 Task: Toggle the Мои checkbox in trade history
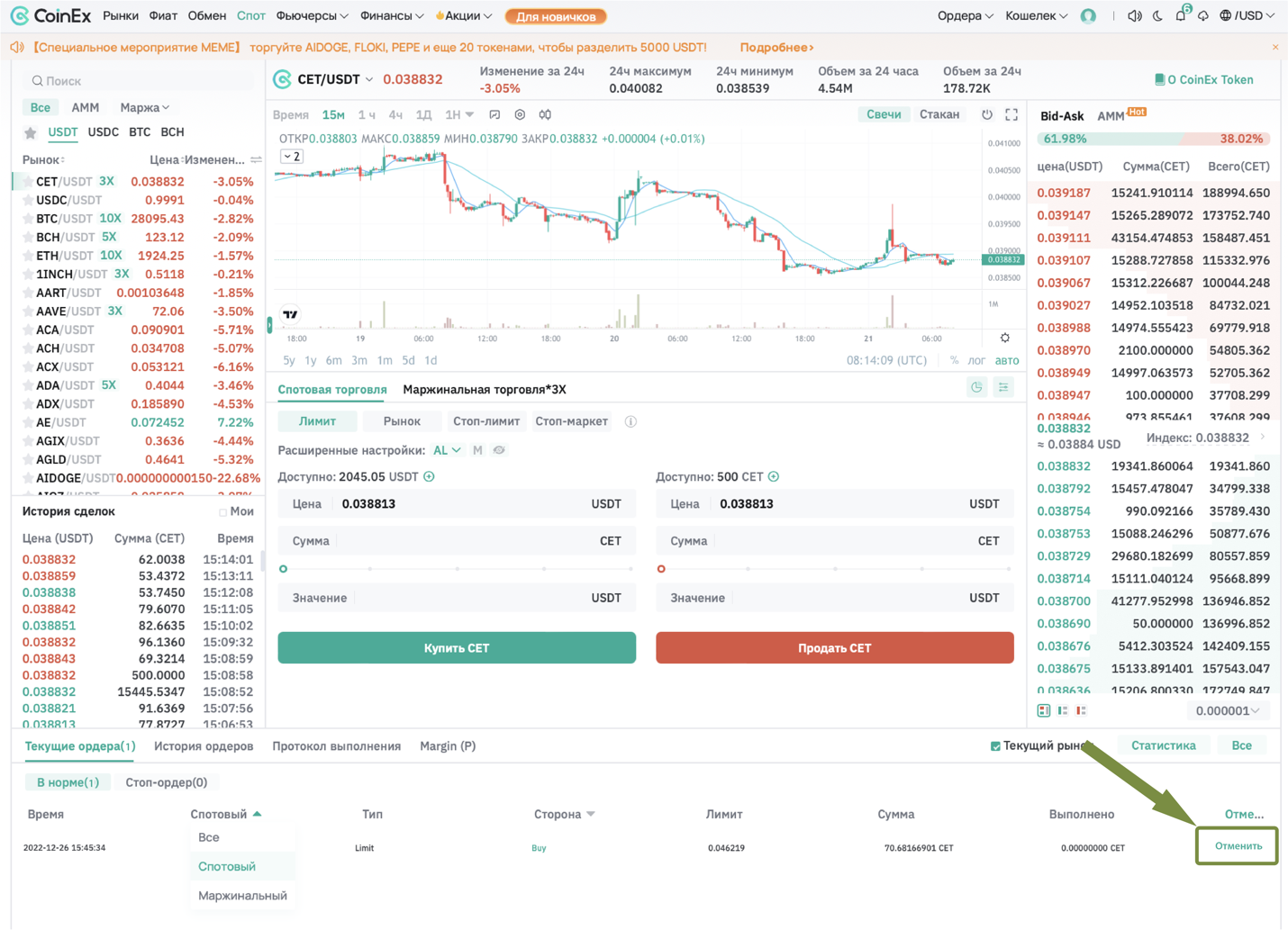coord(222,512)
